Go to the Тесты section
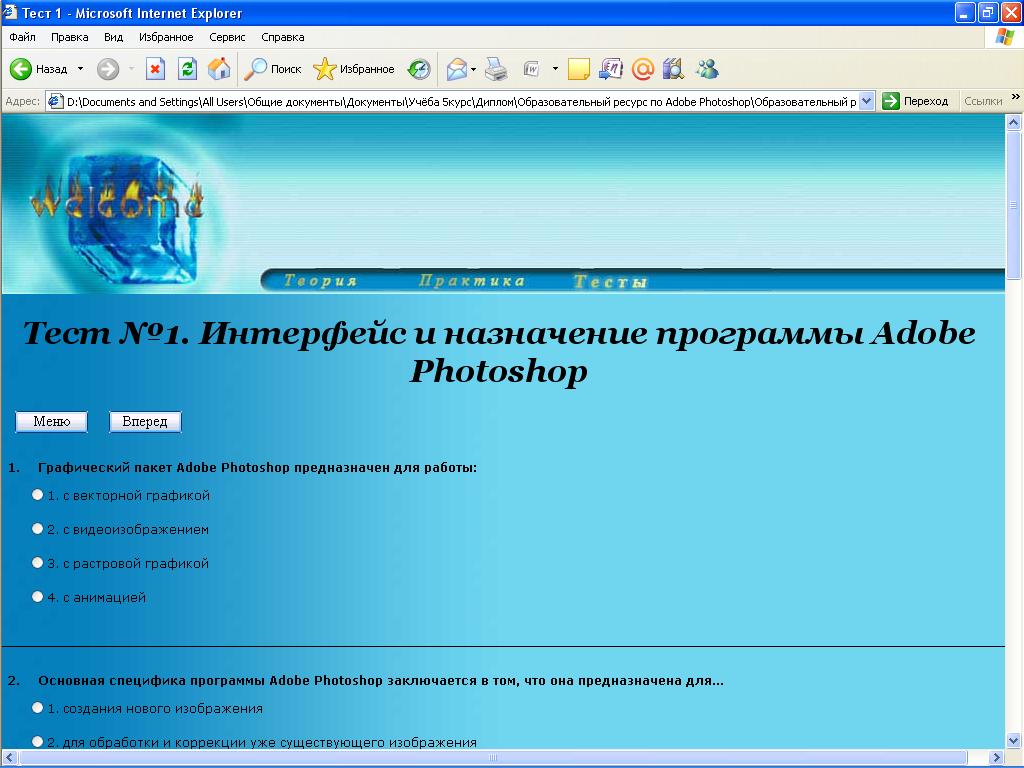The width and height of the screenshot is (1024, 768). (x=610, y=281)
